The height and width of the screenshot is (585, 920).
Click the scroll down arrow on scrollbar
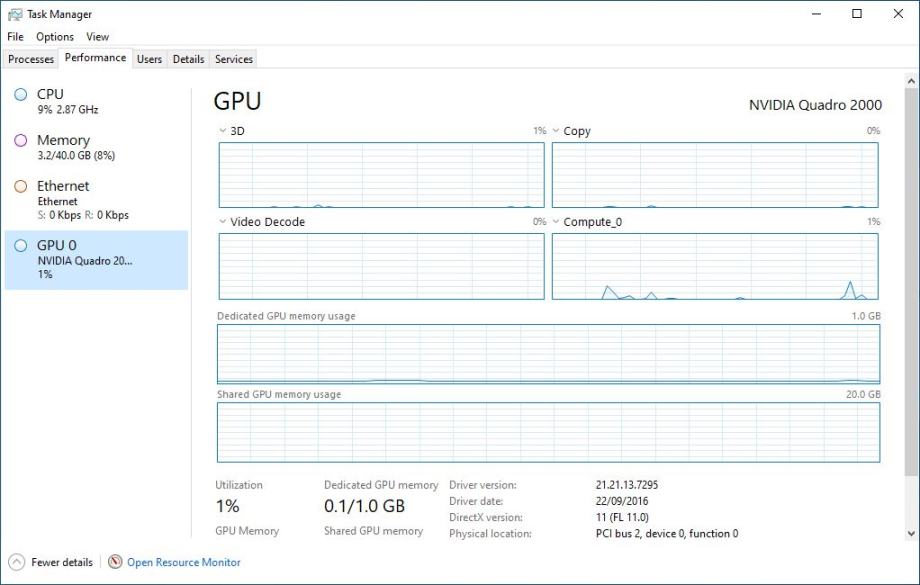[911, 534]
